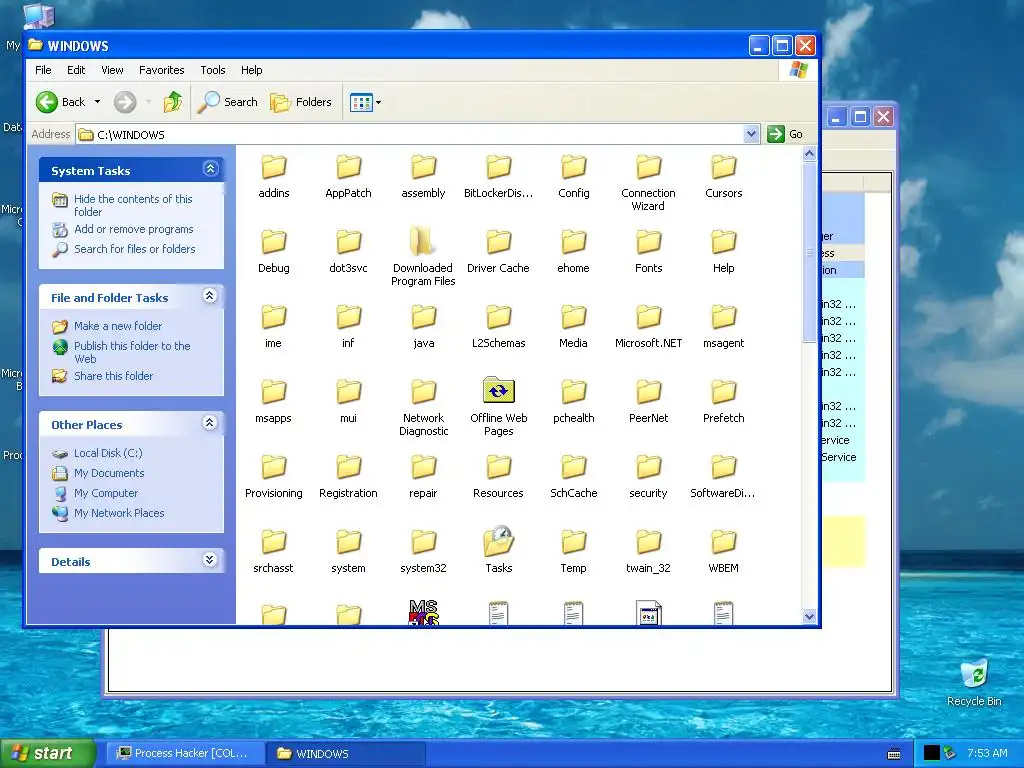Select the Fonts folder icon
The image size is (1024, 768).
[x=648, y=242]
